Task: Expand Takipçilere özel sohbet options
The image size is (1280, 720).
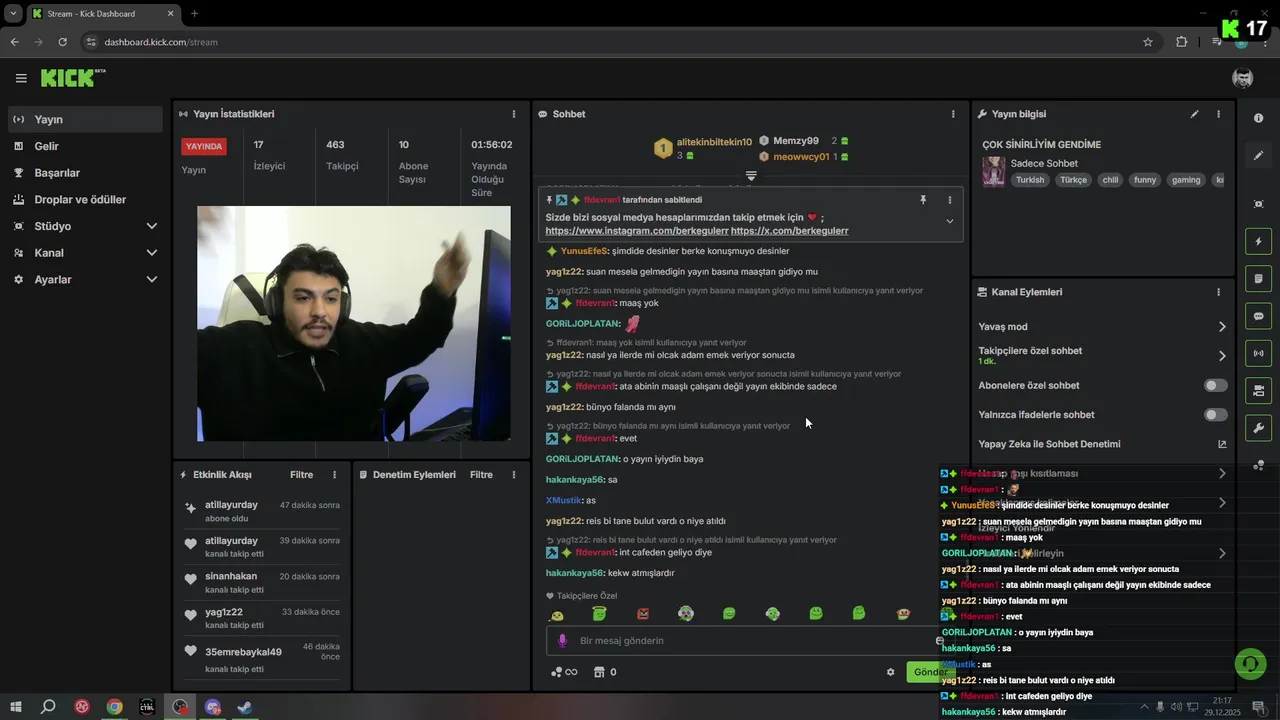Action: 1221,355
